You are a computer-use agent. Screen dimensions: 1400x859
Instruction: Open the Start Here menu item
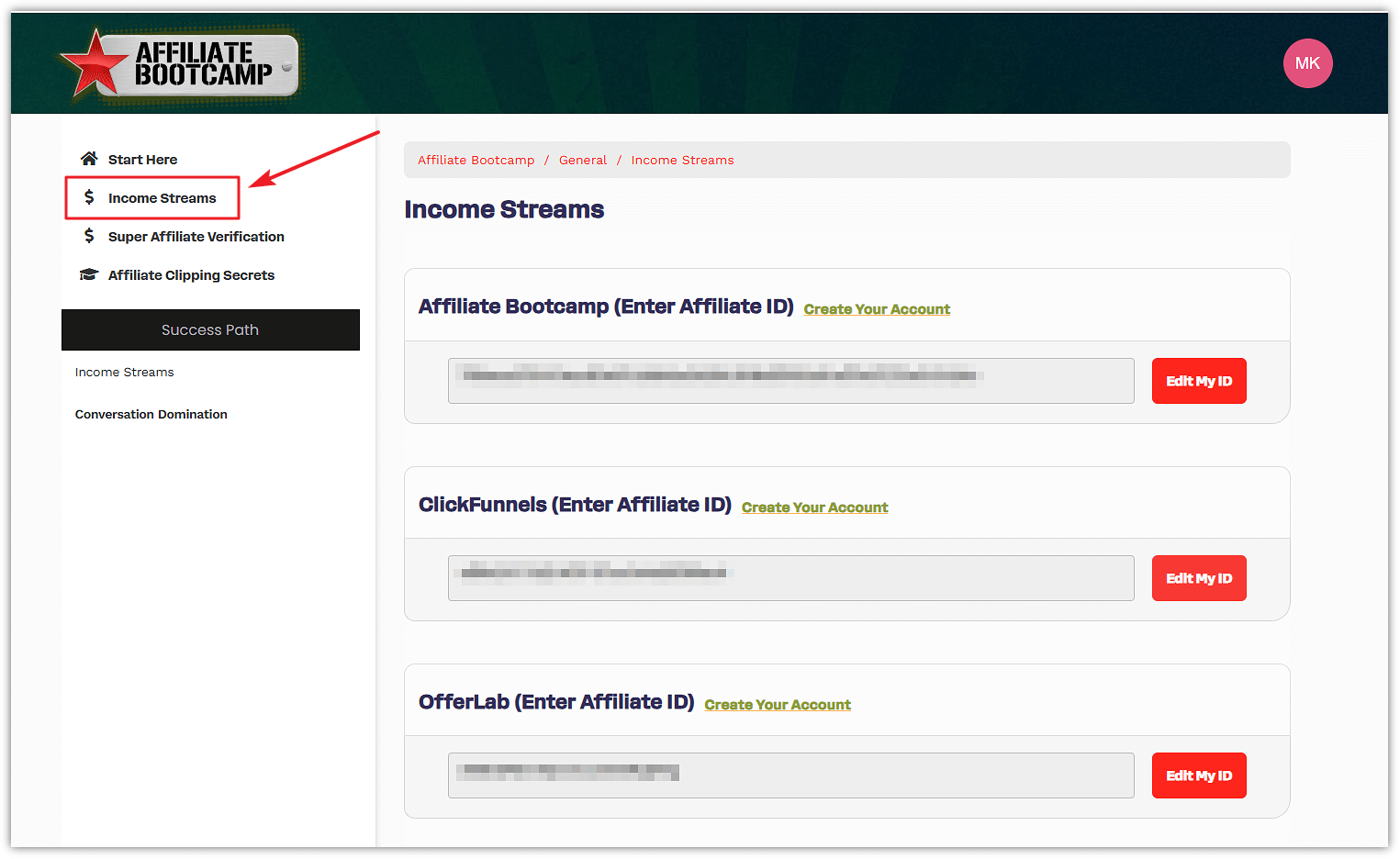[142, 160]
